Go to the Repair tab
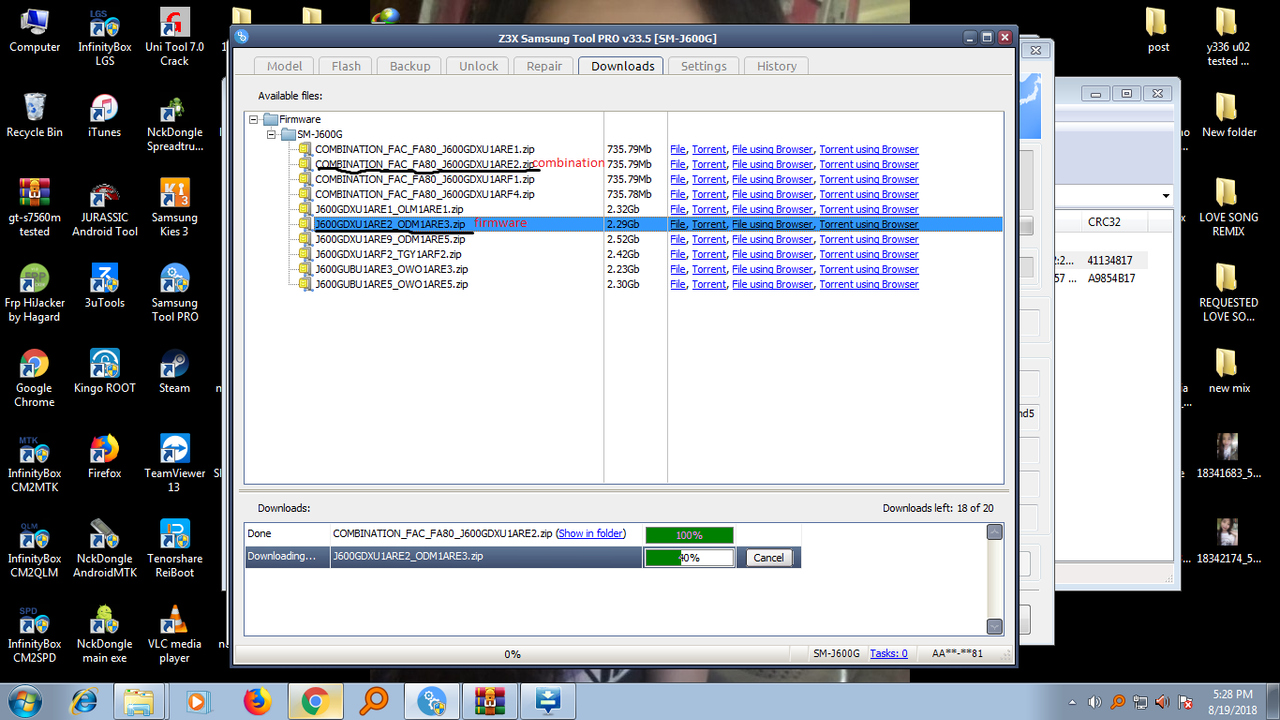Viewport: 1280px width, 720px height. click(x=544, y=66)
